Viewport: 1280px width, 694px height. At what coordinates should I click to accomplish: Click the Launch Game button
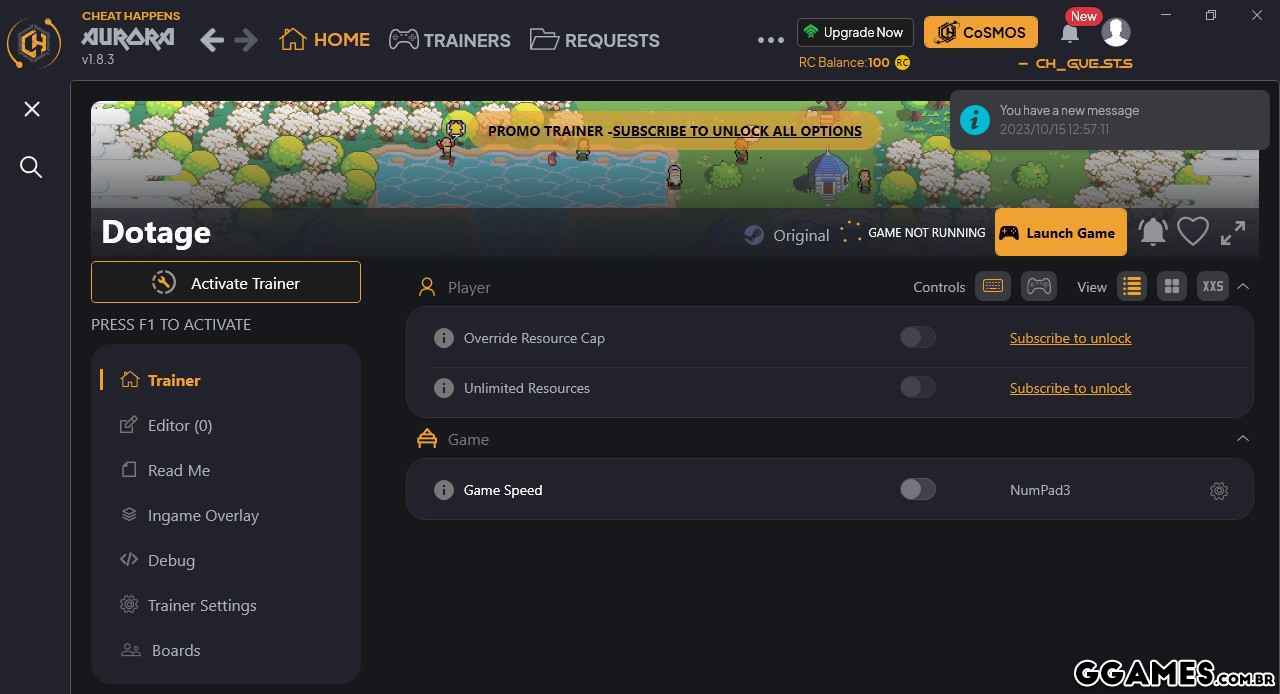coord(1060,233)
